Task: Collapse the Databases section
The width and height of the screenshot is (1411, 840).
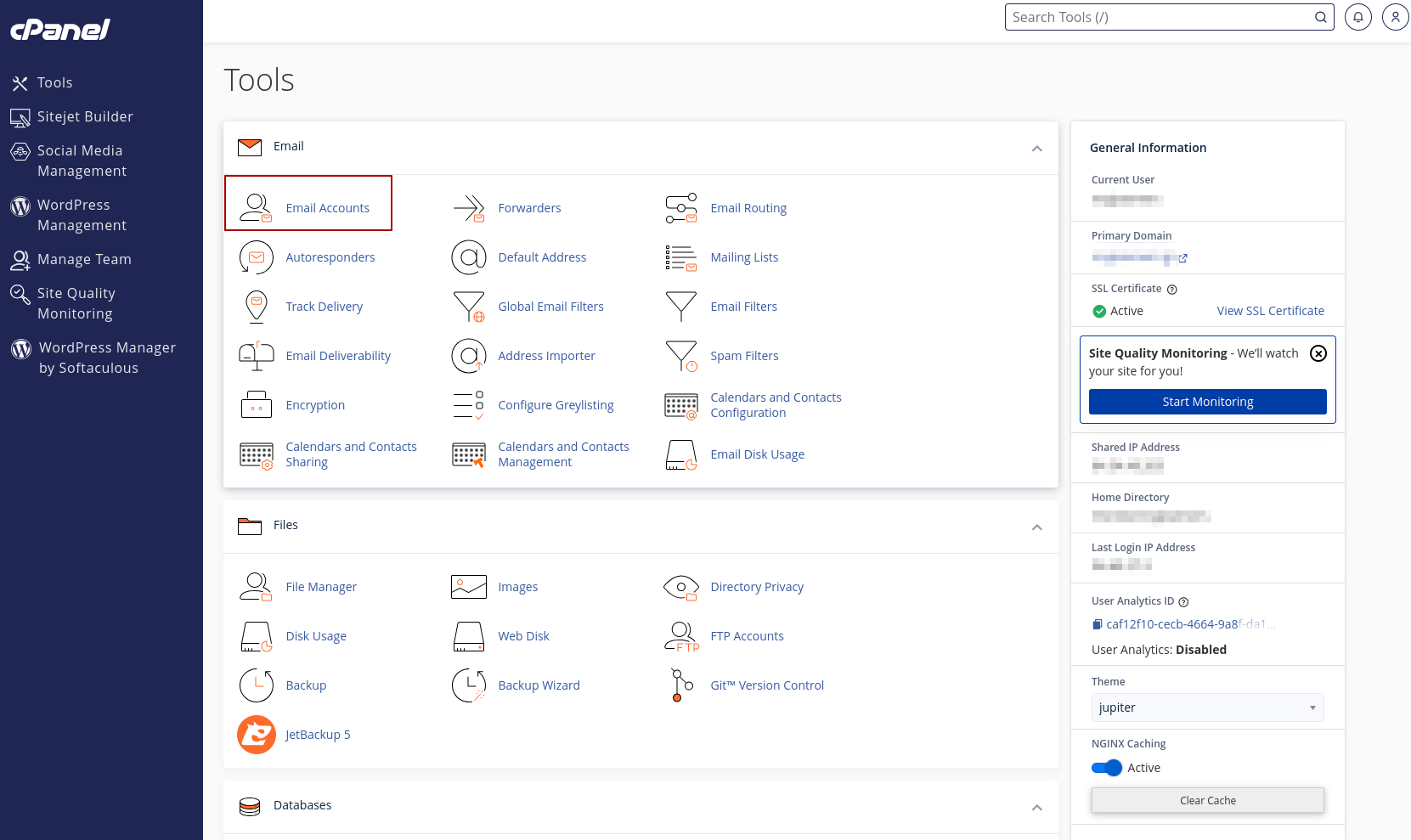Action: coord(1036,808)
